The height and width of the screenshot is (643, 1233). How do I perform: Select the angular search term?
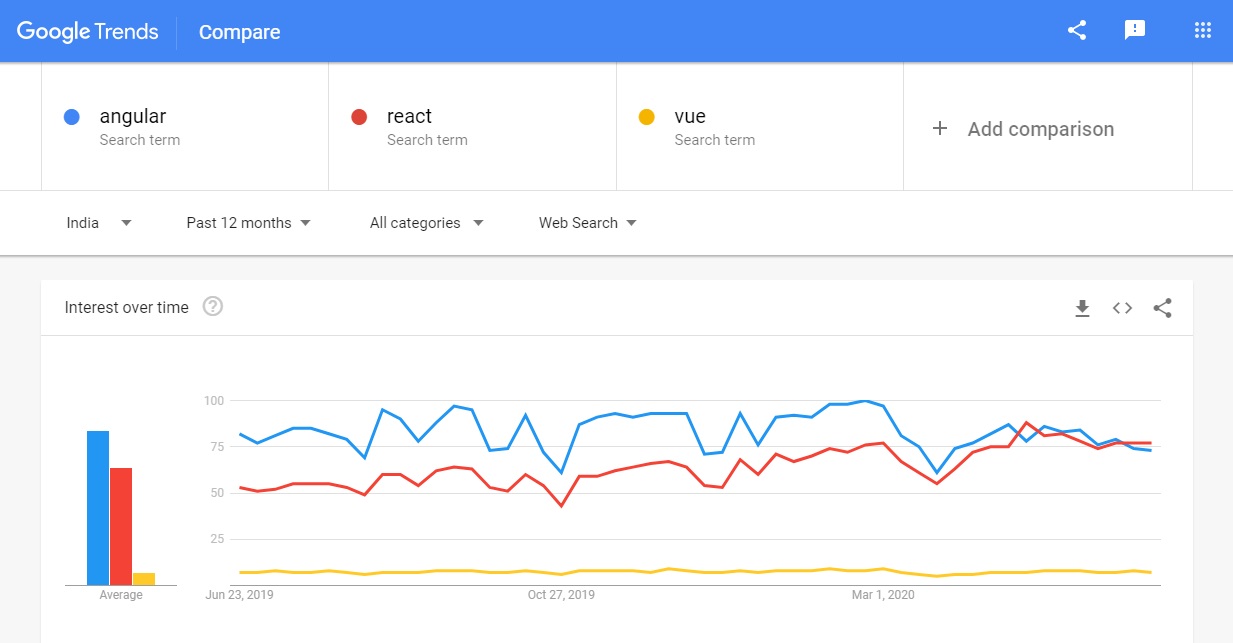click(133, 117)
